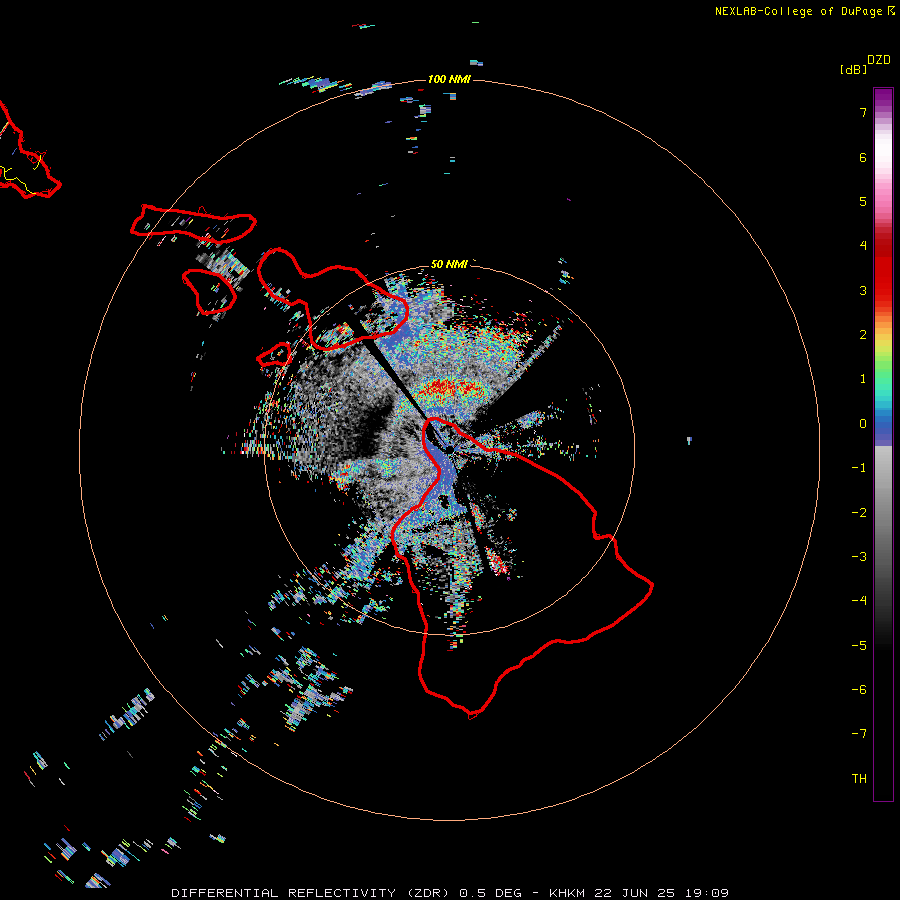Click the 1 value on color scale

(863, 379)
